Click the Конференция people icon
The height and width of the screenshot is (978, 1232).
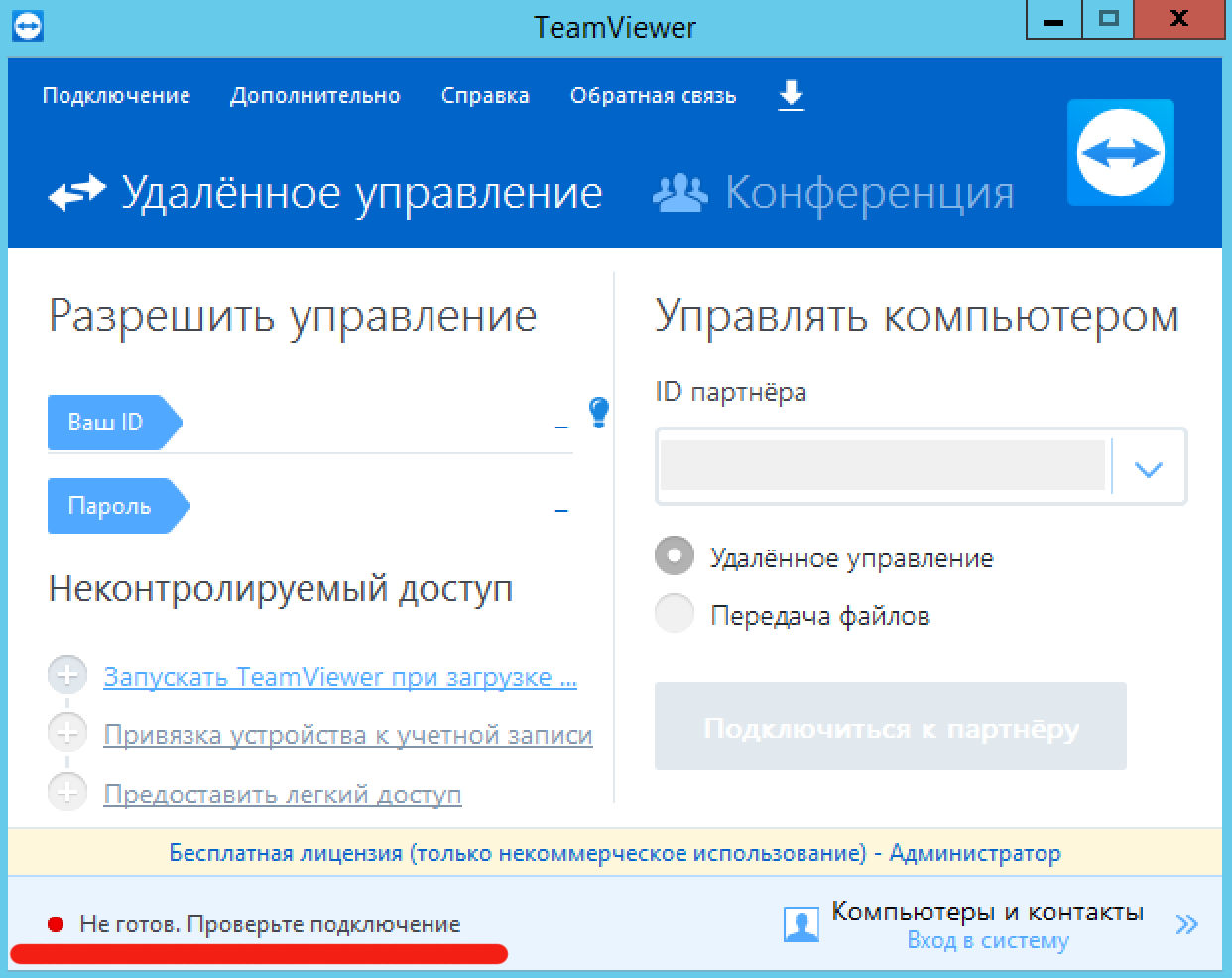coord(680,192)
